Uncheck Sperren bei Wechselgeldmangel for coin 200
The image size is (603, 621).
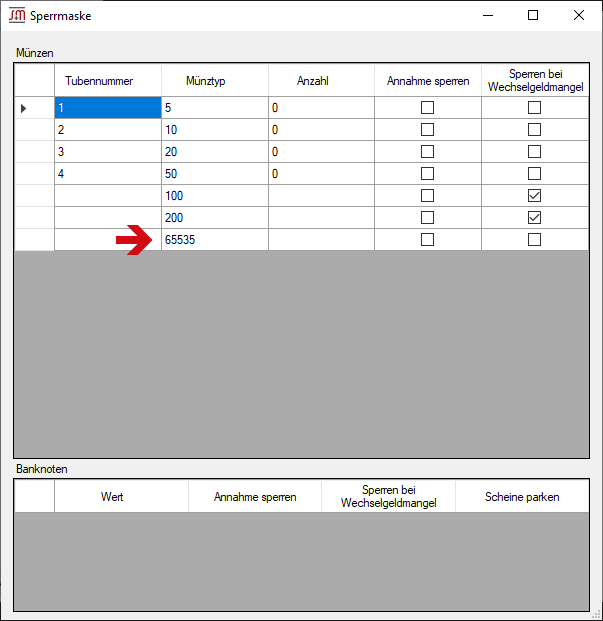click(534, 218)
